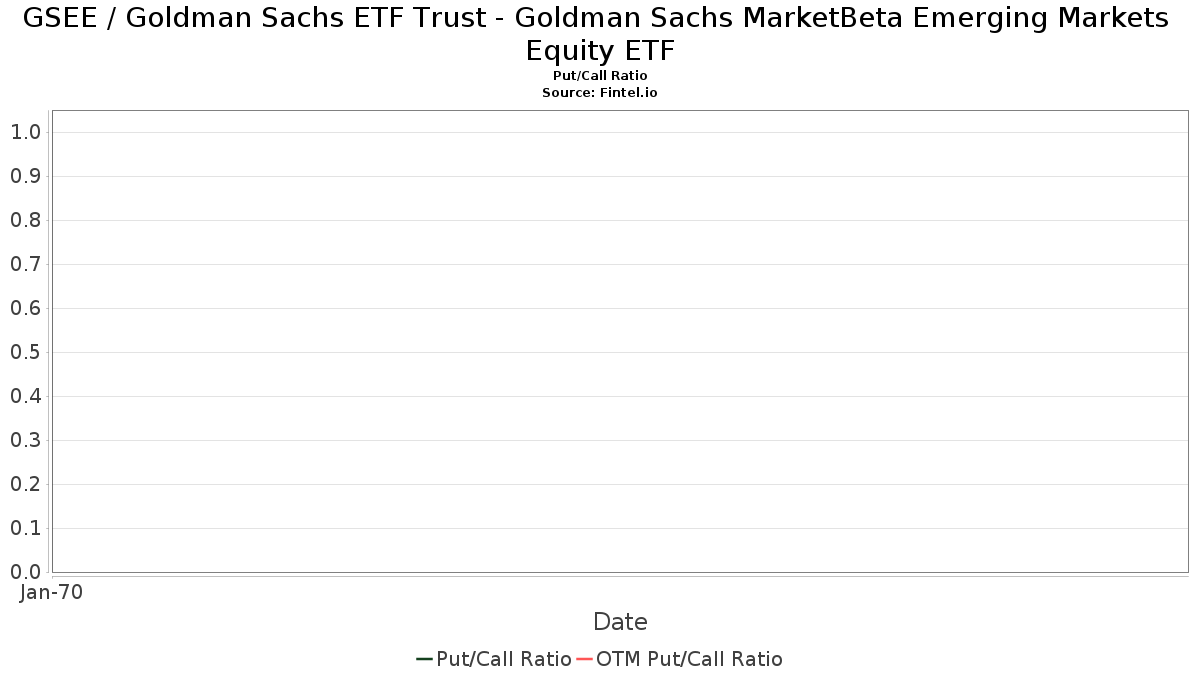The height and width of the screenshot is (675, 1200).
Task: Click the dark green Put/Call Ratio legend swatch
Action: [424, 659]
